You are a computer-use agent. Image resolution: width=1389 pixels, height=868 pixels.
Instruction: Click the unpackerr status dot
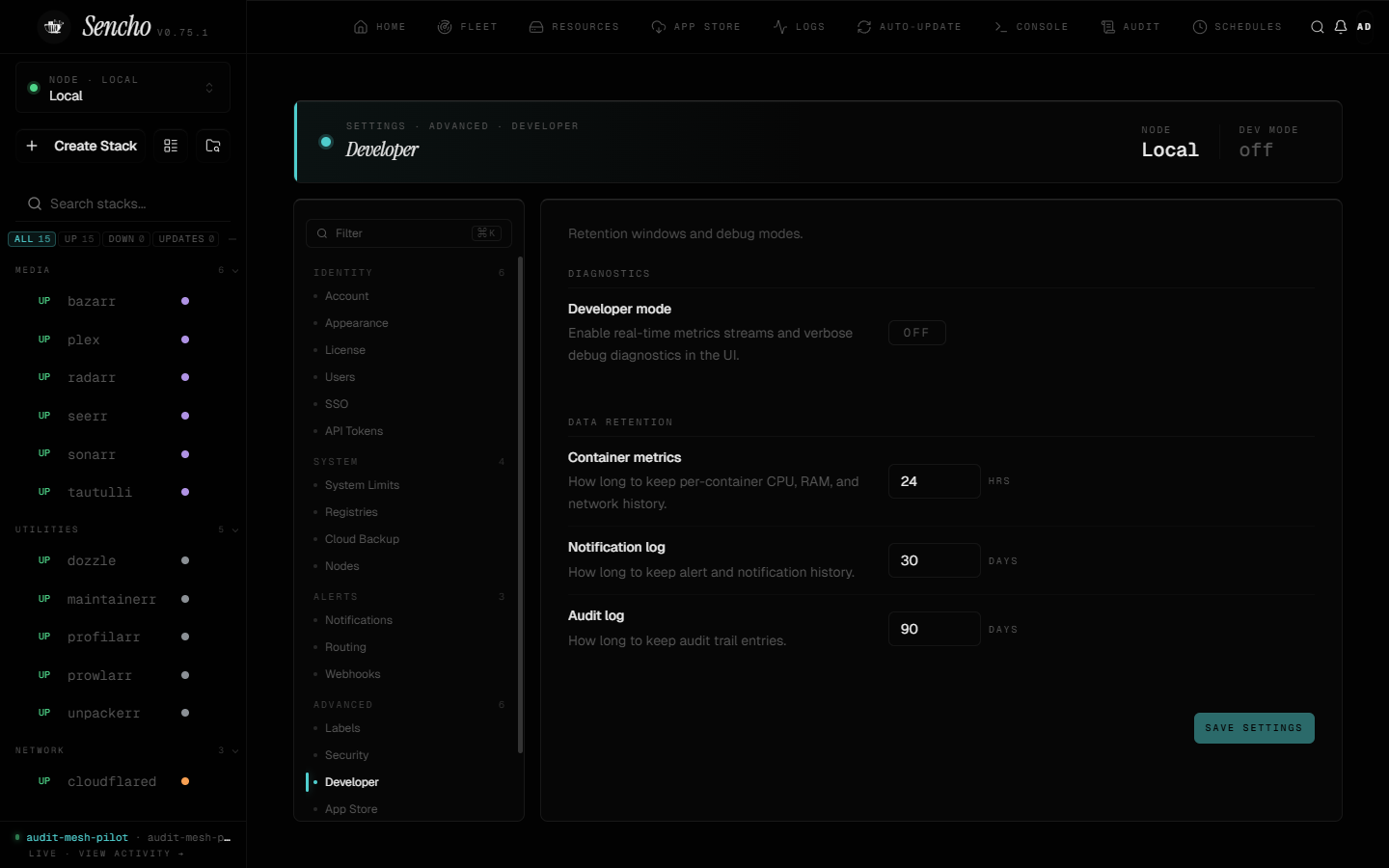185,713
